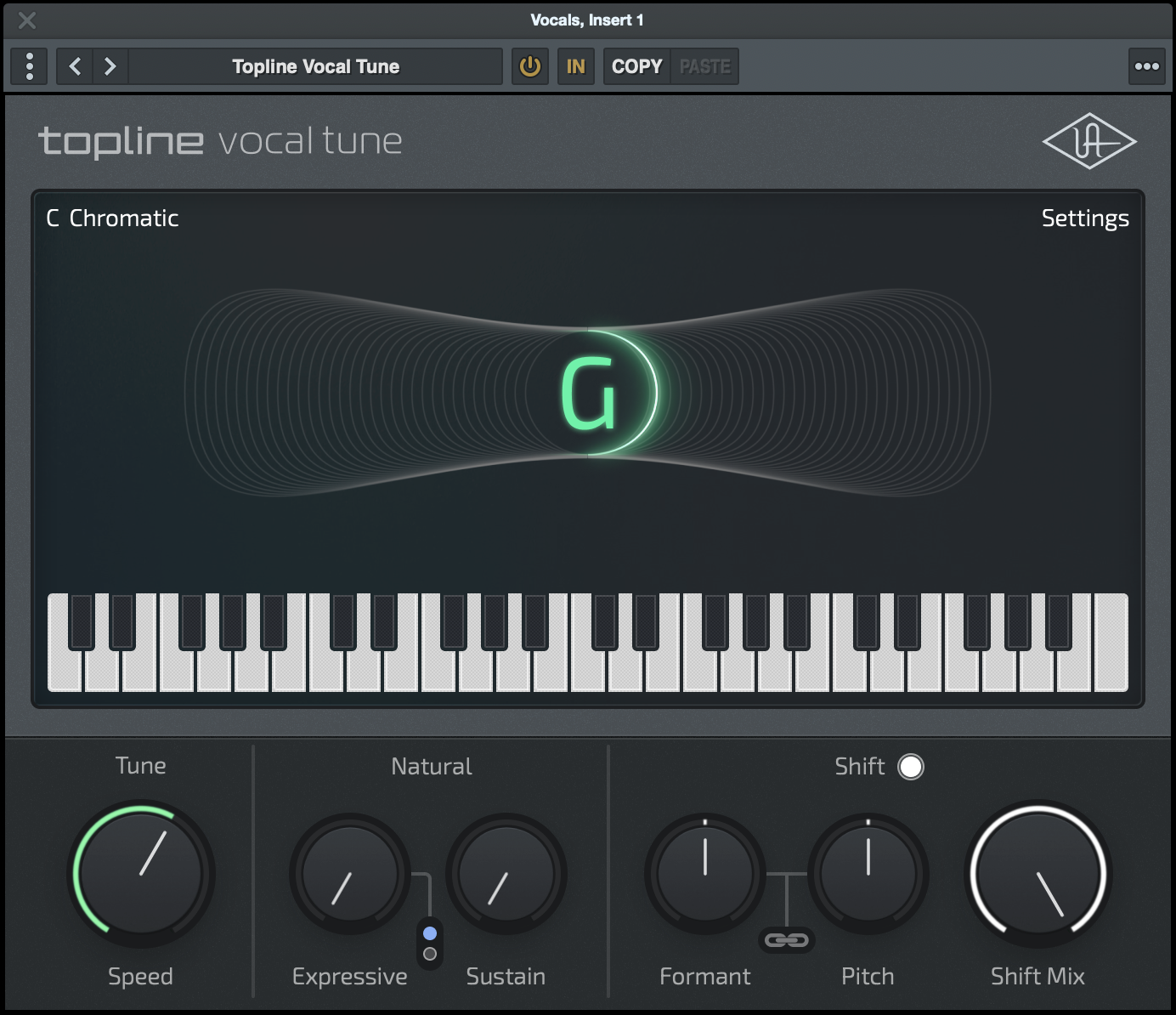Toggle the Natural link switch between knobs
Image resolution: width=1176 pixels, height=1015 pixels.
[430, 944]
